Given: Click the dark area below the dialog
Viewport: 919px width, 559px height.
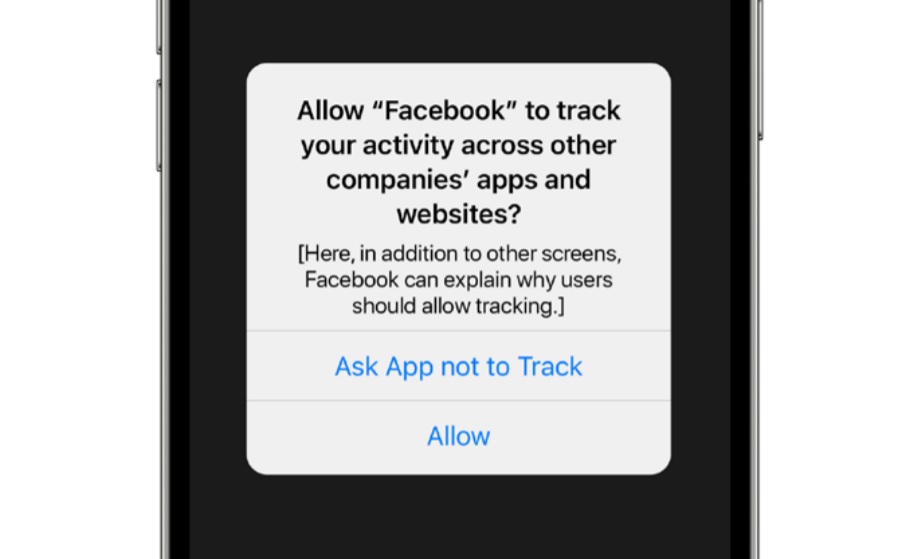Looking at the screenshot, I should pos(458,517).
